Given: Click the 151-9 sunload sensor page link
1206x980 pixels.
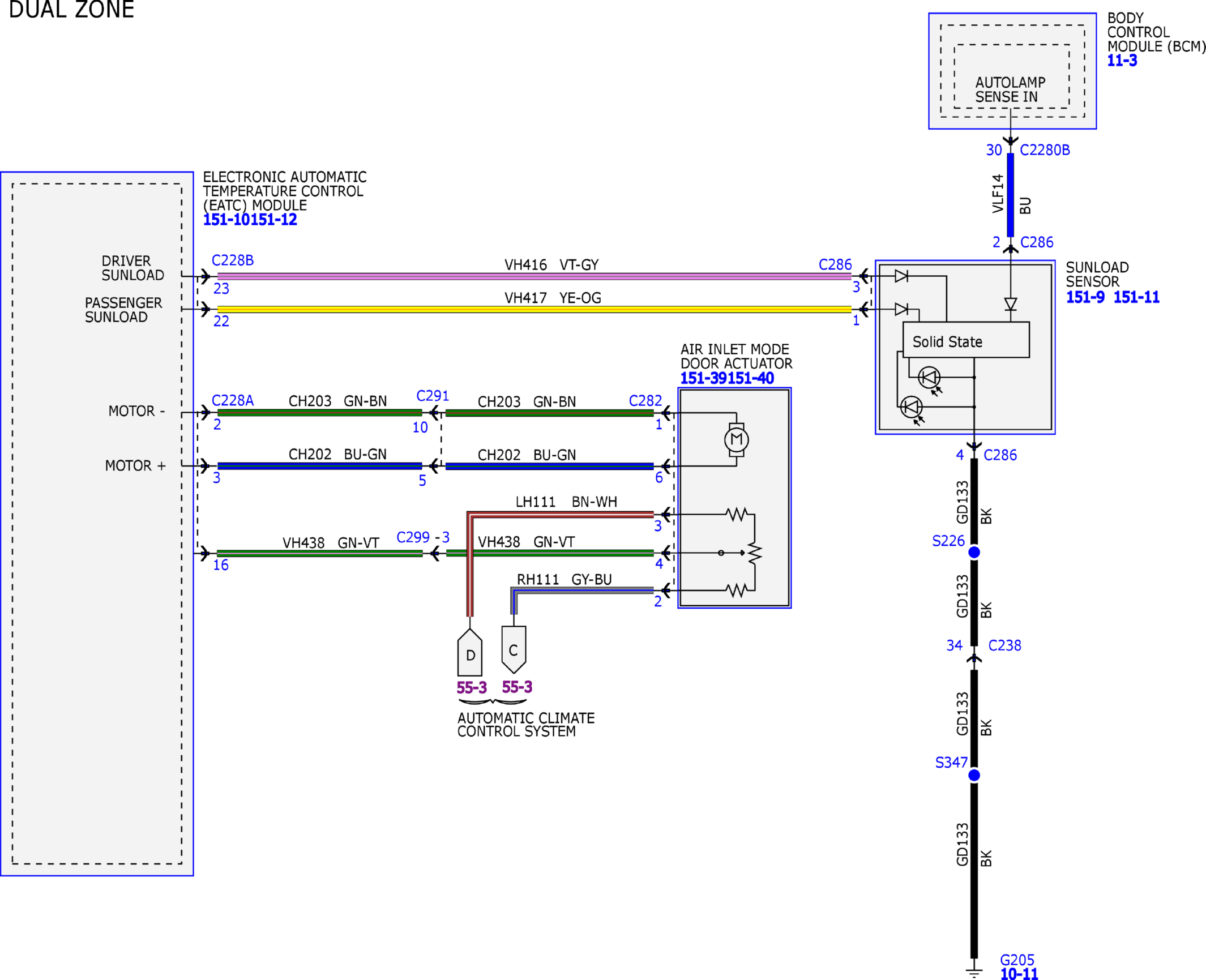Looking at the screenshot, I should [1085, 297].
